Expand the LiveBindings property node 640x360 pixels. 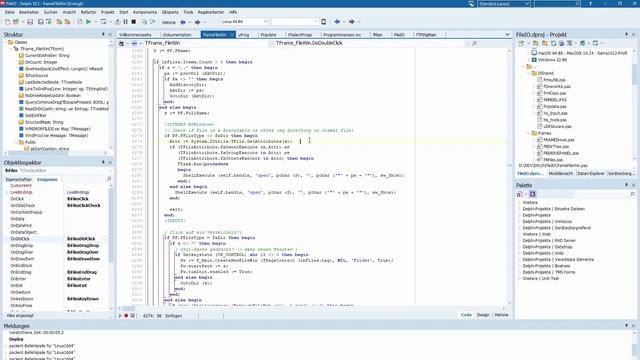[7, 192]
